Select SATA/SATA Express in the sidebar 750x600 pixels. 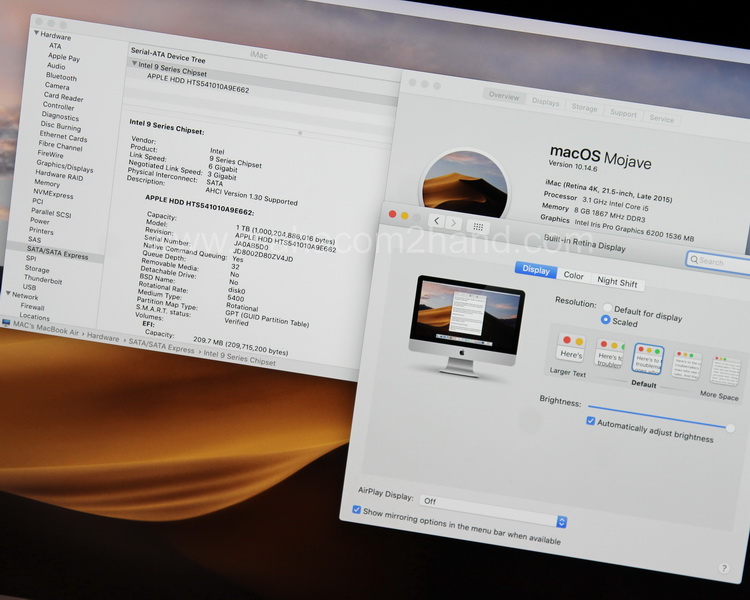pos(55,252)
